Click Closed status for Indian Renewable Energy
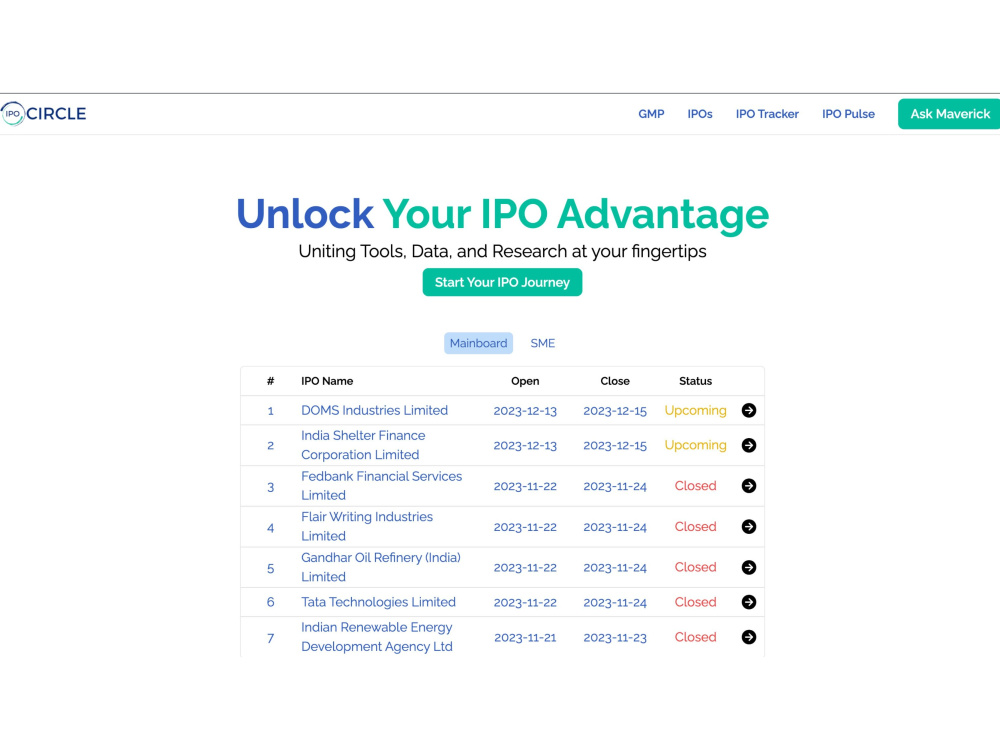Viewport: 1000px width, 750px height. (x=695, y=637)
